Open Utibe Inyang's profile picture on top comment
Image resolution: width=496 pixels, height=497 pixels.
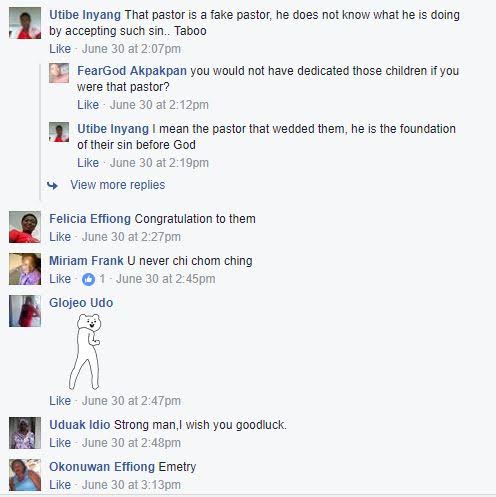pos(25,23)
